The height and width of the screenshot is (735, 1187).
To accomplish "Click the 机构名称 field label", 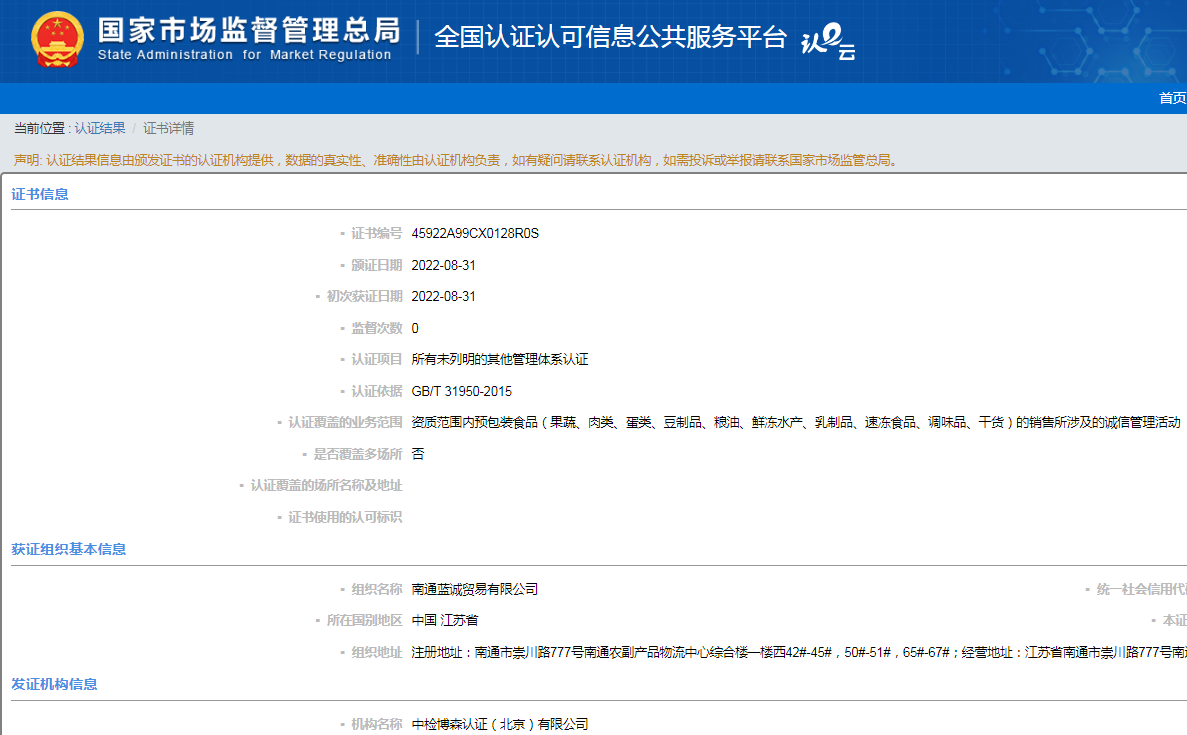I will tap(376, 724).
